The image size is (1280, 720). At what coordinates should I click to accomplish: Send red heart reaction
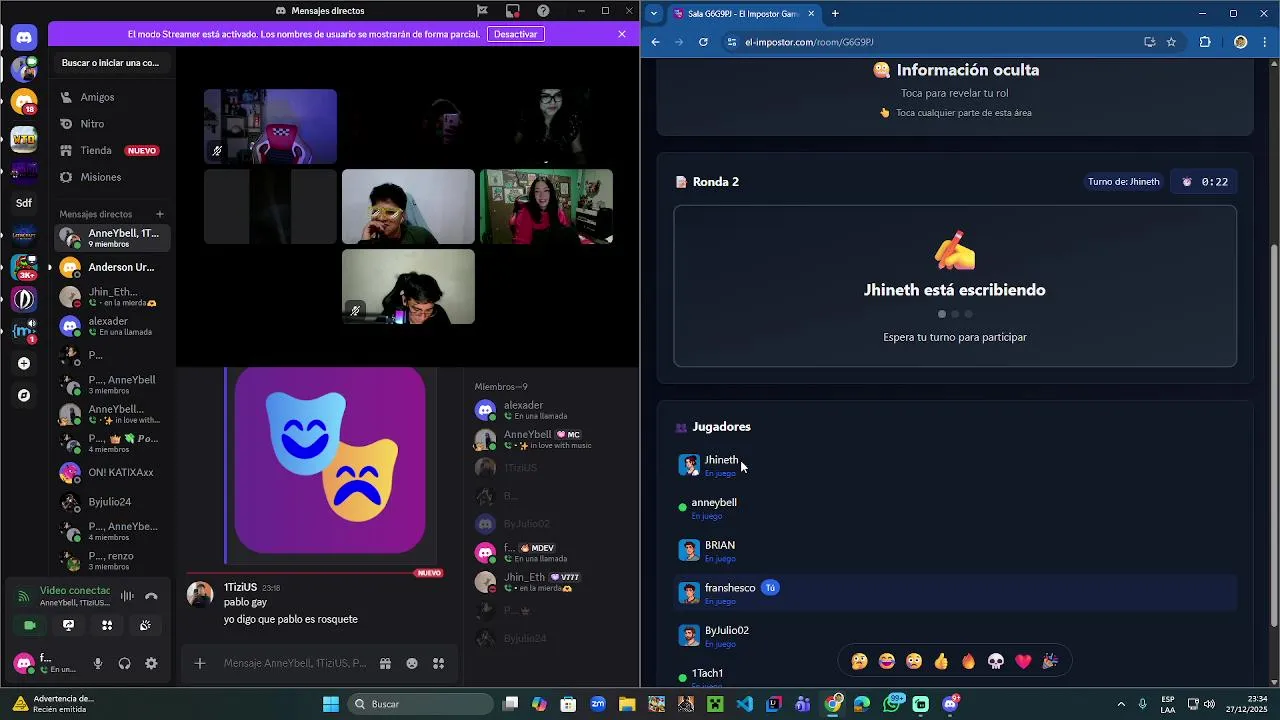pyautogui.click(x=1023, y=661)
